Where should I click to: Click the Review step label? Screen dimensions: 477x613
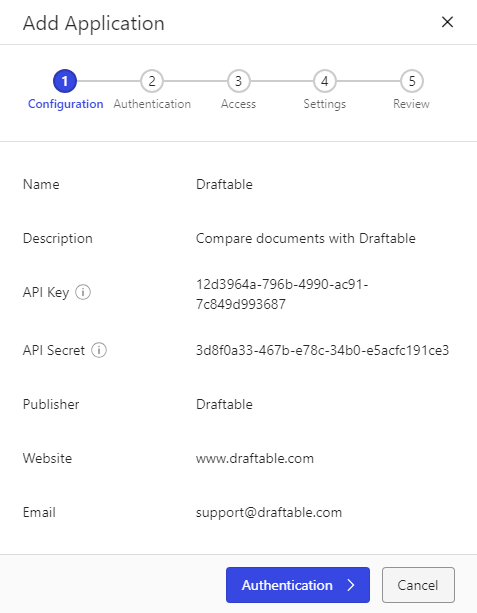pos(411,104)
